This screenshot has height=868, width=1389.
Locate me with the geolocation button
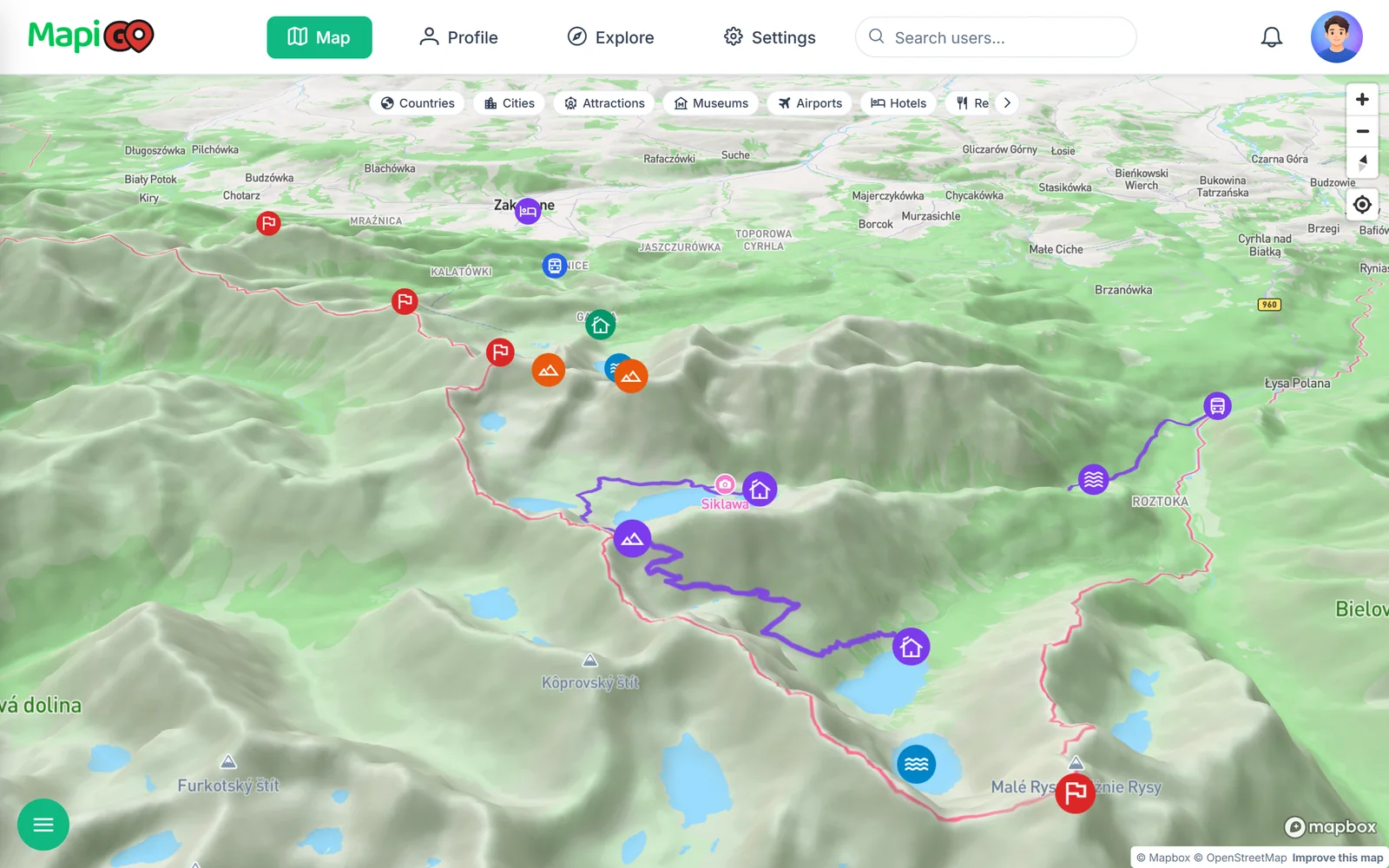click(1362, 205)
